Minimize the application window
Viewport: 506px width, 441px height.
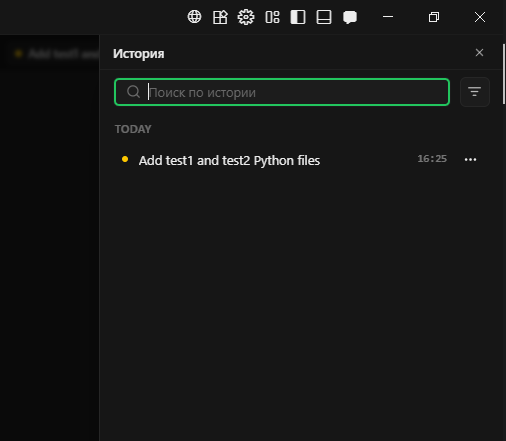tap(388, 17)
